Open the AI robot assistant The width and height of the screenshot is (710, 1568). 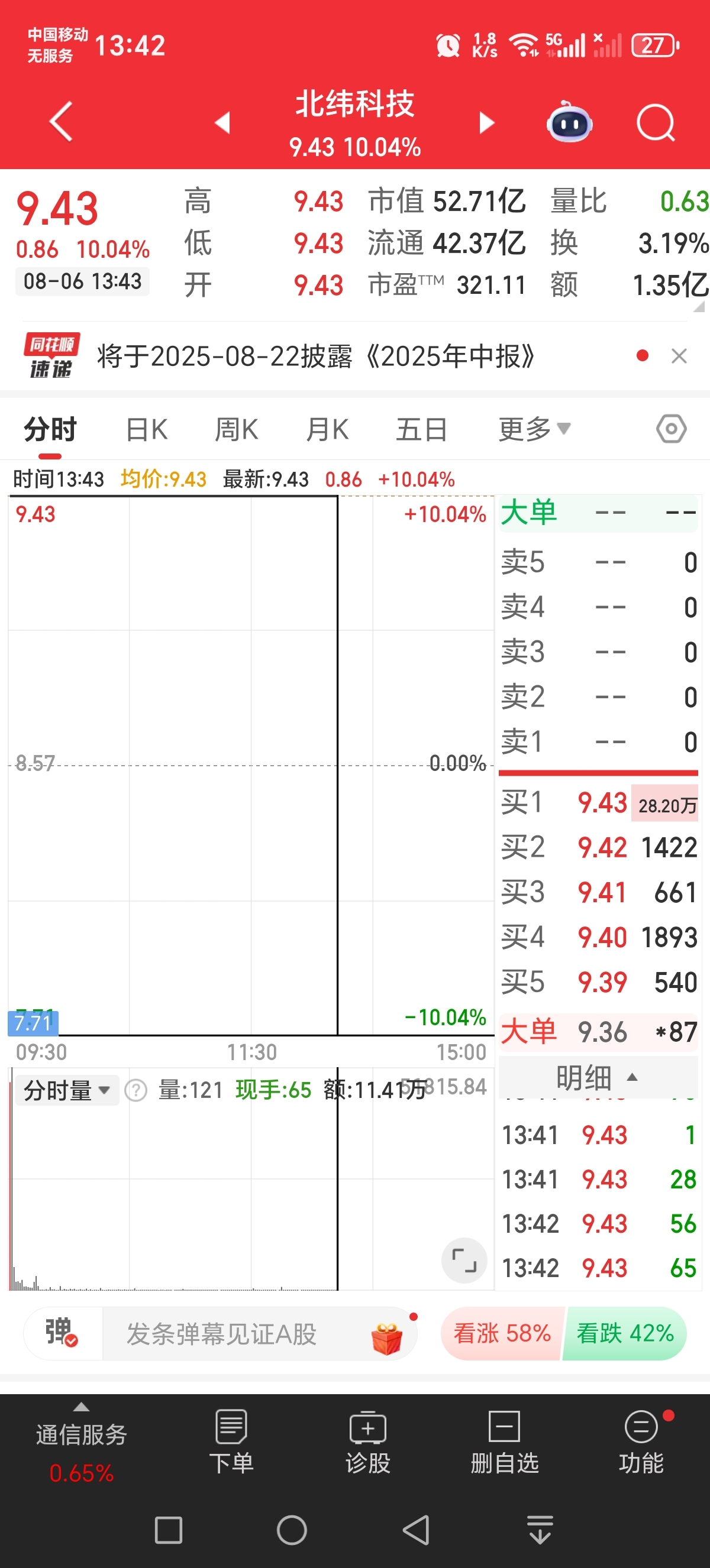[569, 122]
